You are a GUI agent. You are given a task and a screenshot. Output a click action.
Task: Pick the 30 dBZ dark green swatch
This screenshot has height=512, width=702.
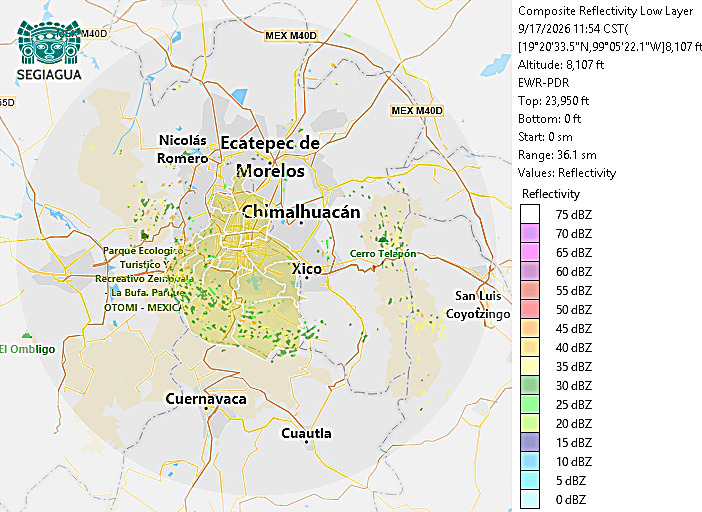coord(530,385)
